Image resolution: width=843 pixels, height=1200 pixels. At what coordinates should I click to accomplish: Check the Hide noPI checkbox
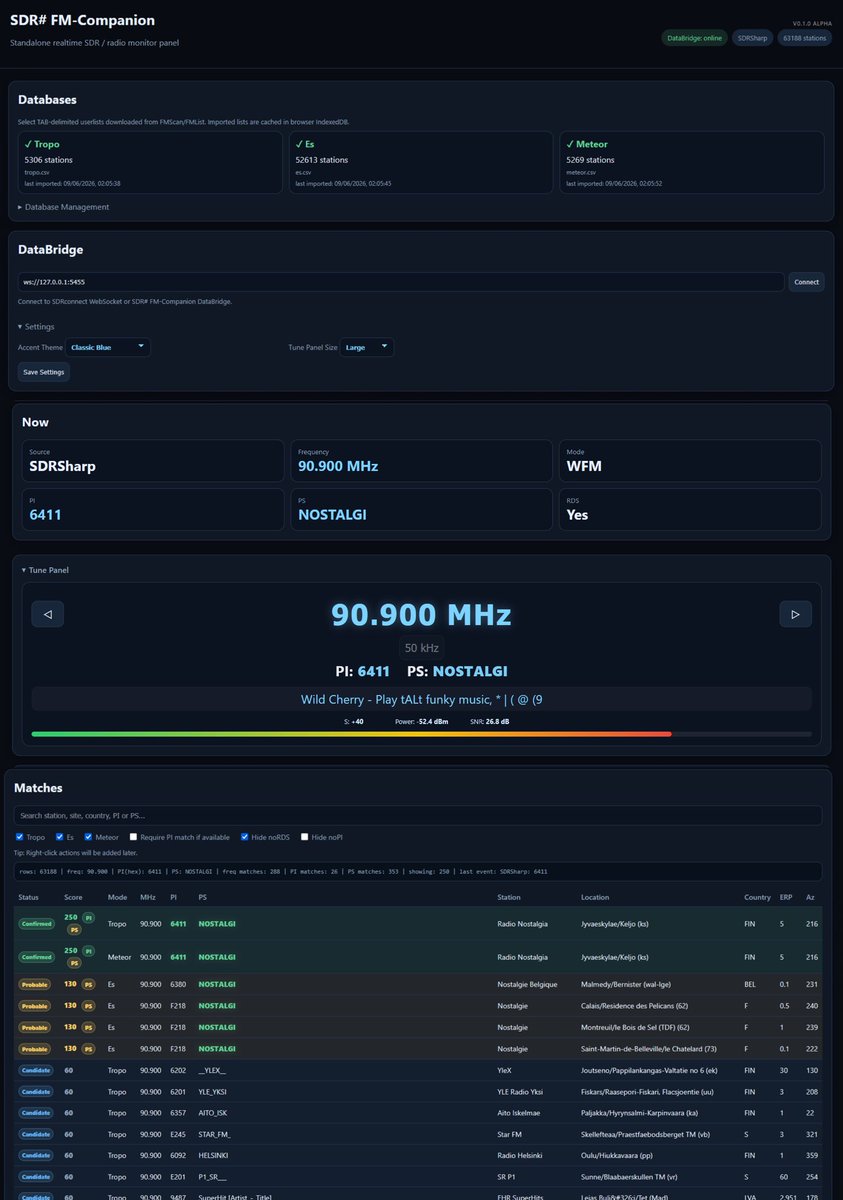[x=305, y=837]
